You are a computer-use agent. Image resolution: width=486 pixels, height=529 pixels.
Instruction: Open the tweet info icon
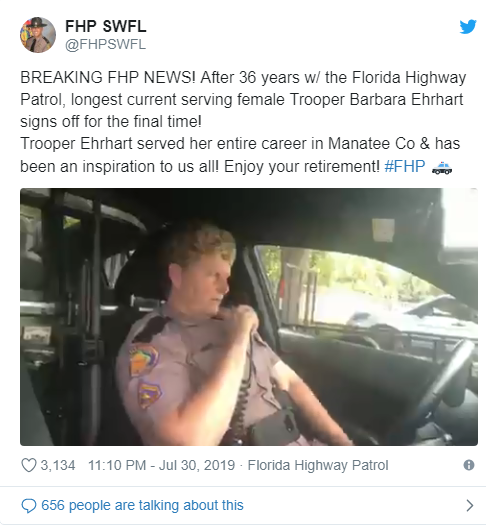(x=469, y=465)
